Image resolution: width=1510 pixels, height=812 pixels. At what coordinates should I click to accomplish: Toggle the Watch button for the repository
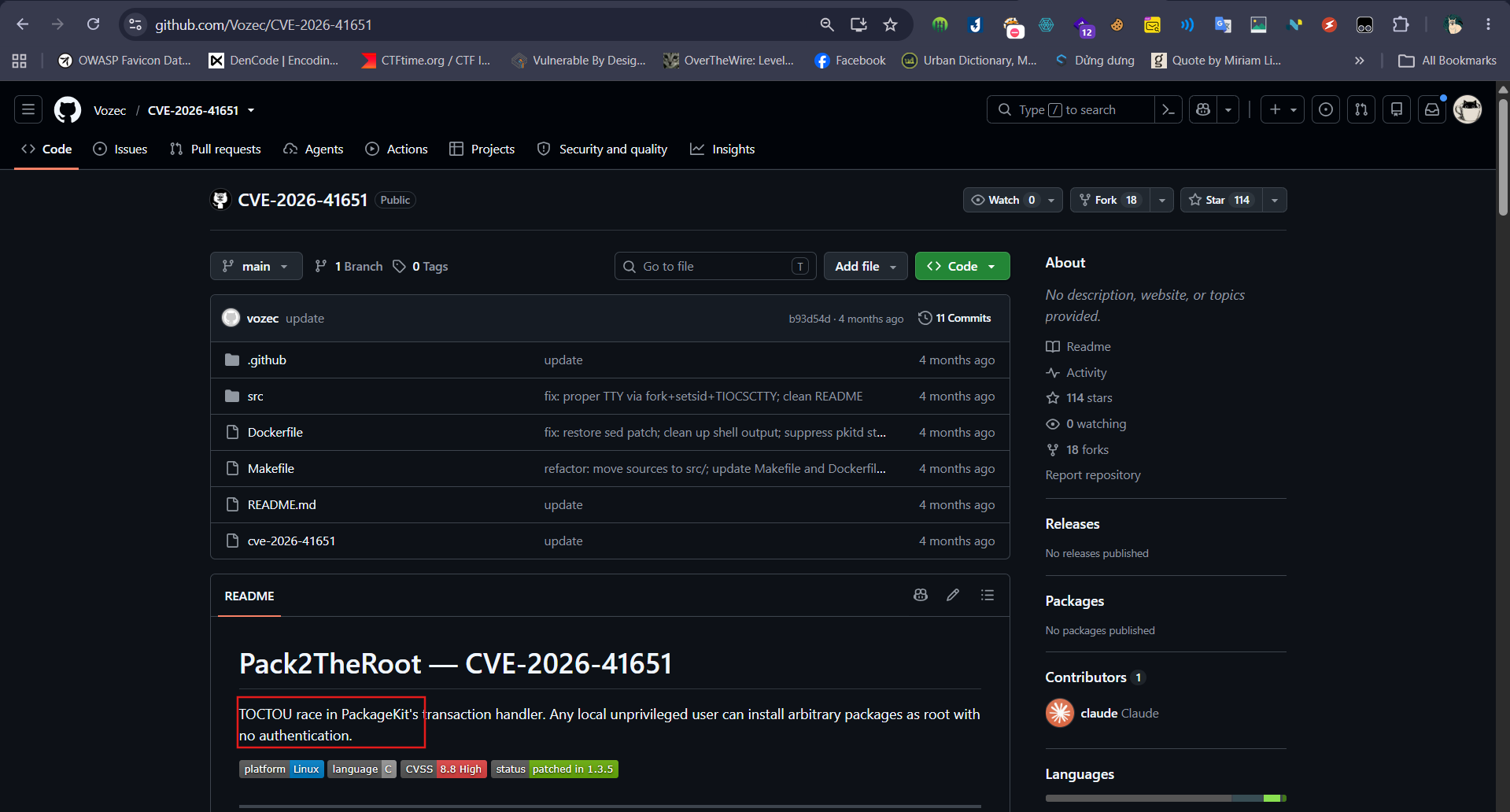(x=1003, y=200)
